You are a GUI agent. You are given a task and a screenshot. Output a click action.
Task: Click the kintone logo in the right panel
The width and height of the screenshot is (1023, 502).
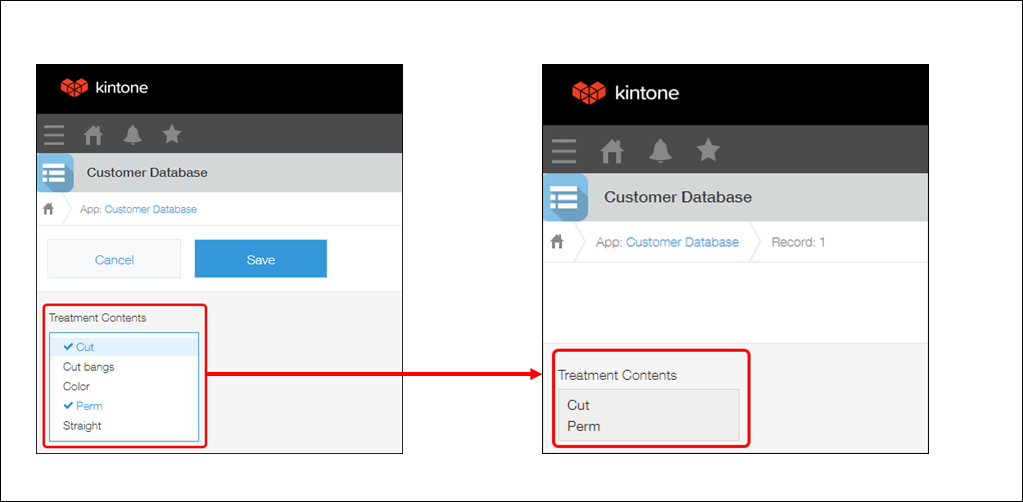[625, 93]
